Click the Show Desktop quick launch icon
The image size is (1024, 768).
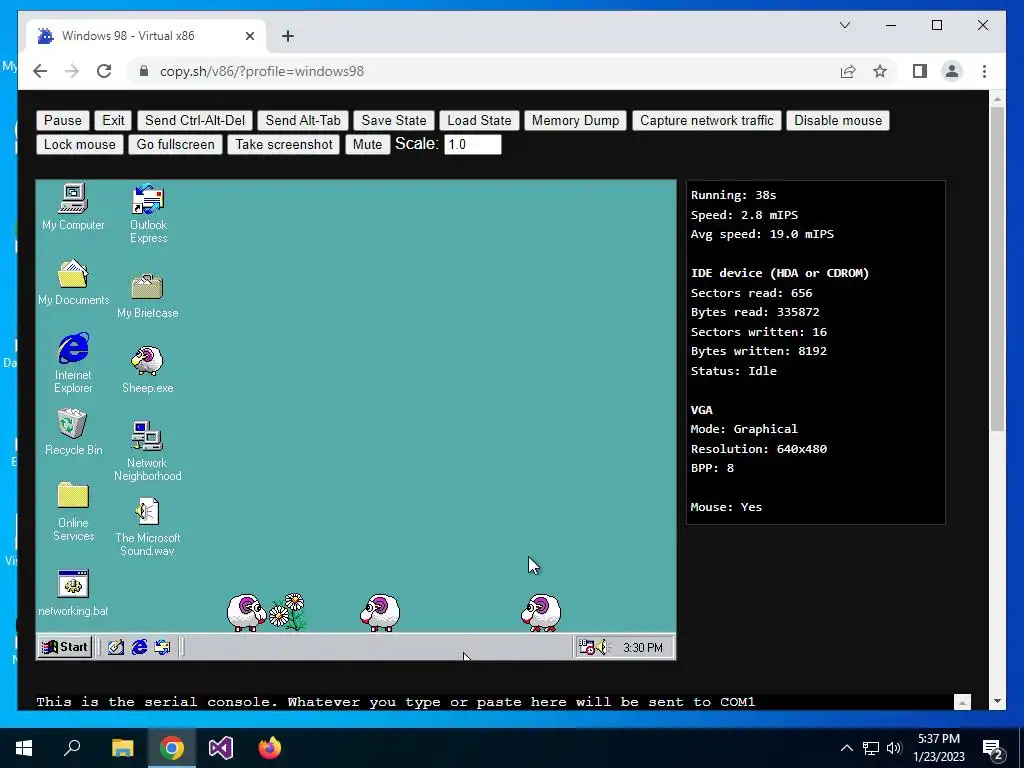coord(116,647)
